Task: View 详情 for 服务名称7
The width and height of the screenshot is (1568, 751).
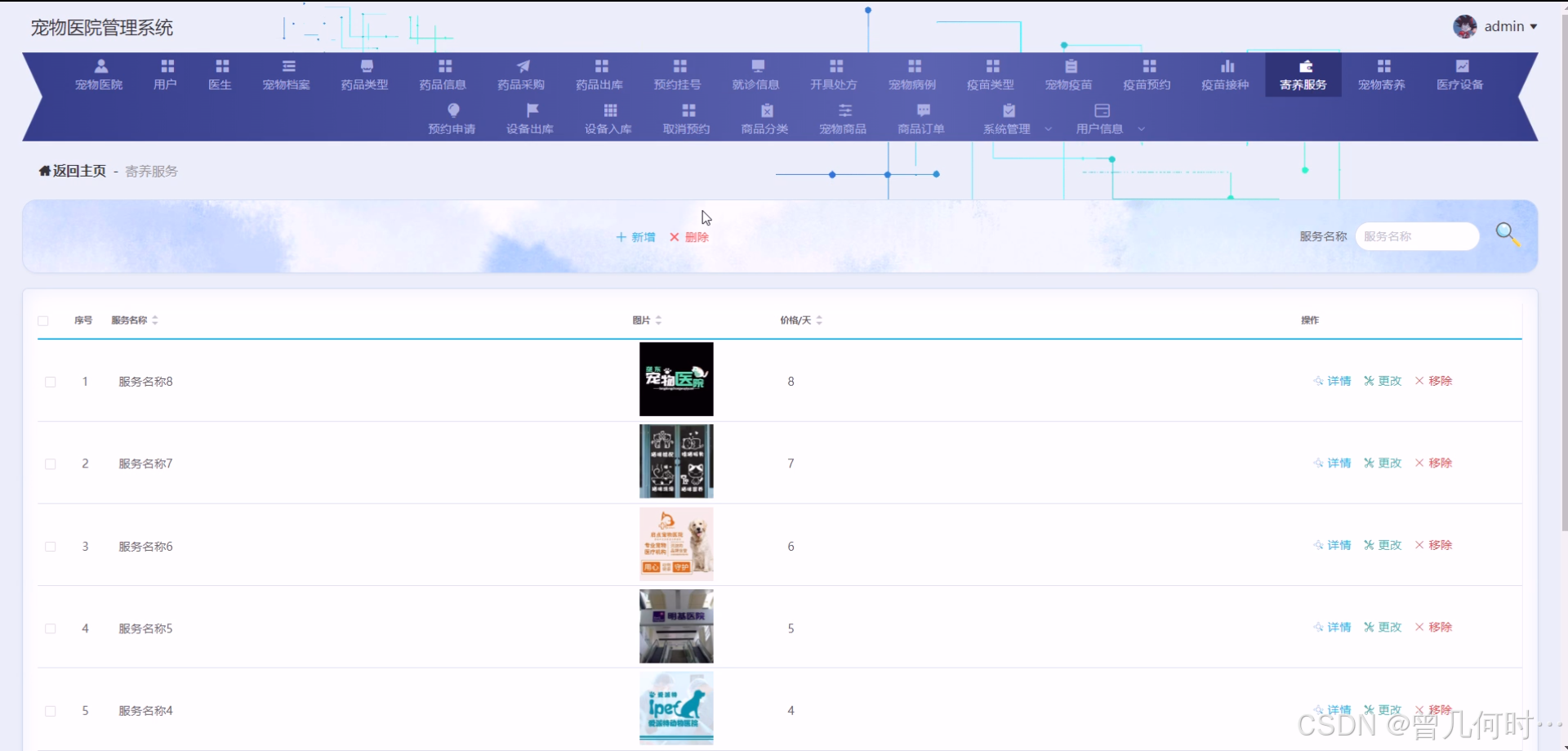Action: tap(1333, 463)
